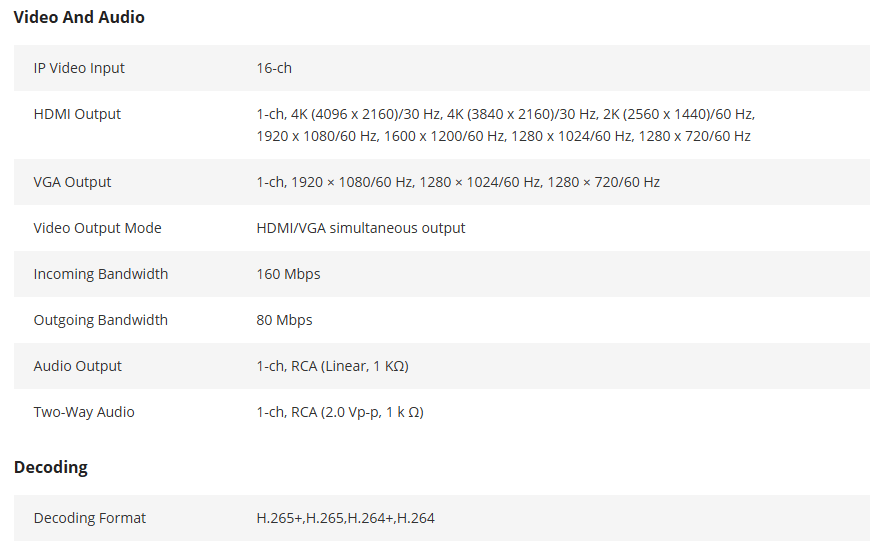Click the "80 Mbps" value
The height and width of the screenshot is (549, 882).
coord(284,320)
